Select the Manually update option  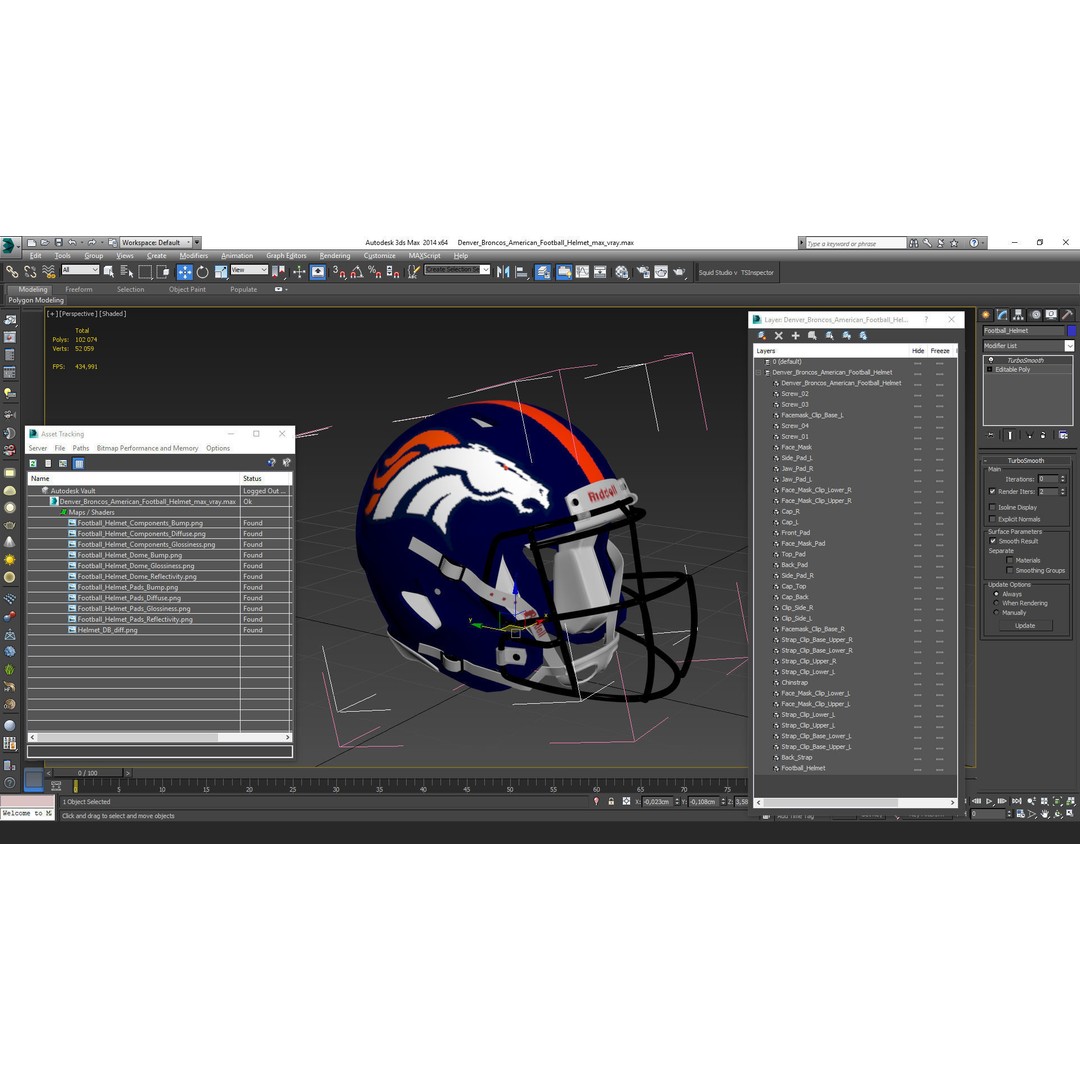tap(996, 612)
